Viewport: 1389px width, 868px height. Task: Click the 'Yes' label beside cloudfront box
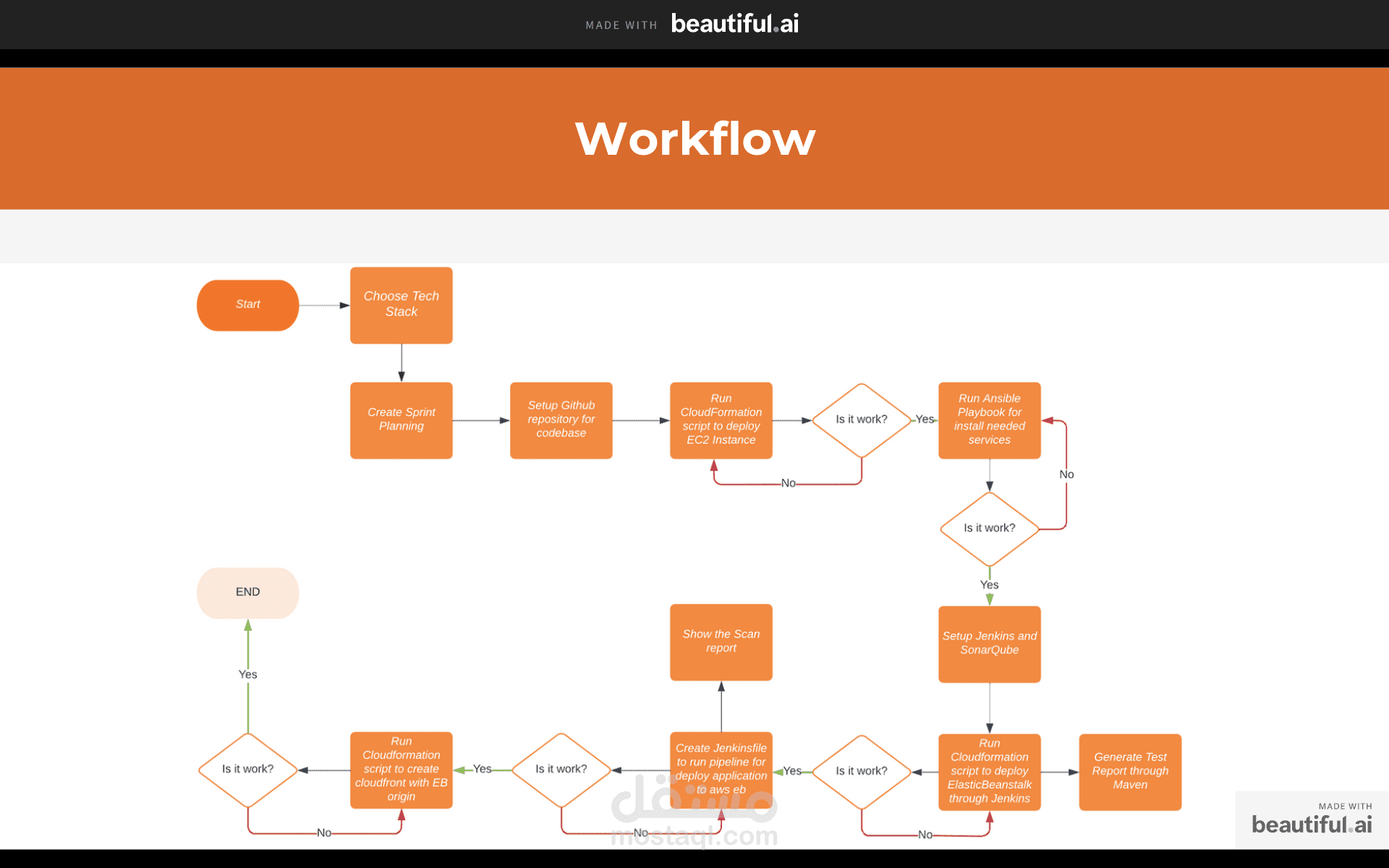click(483, 769)
